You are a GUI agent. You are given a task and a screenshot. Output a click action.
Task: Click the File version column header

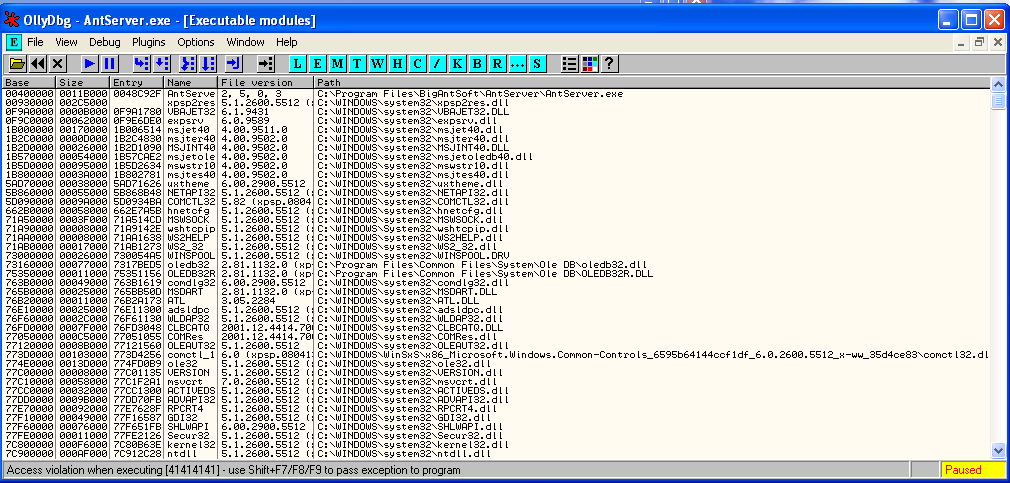pos(266,83)
